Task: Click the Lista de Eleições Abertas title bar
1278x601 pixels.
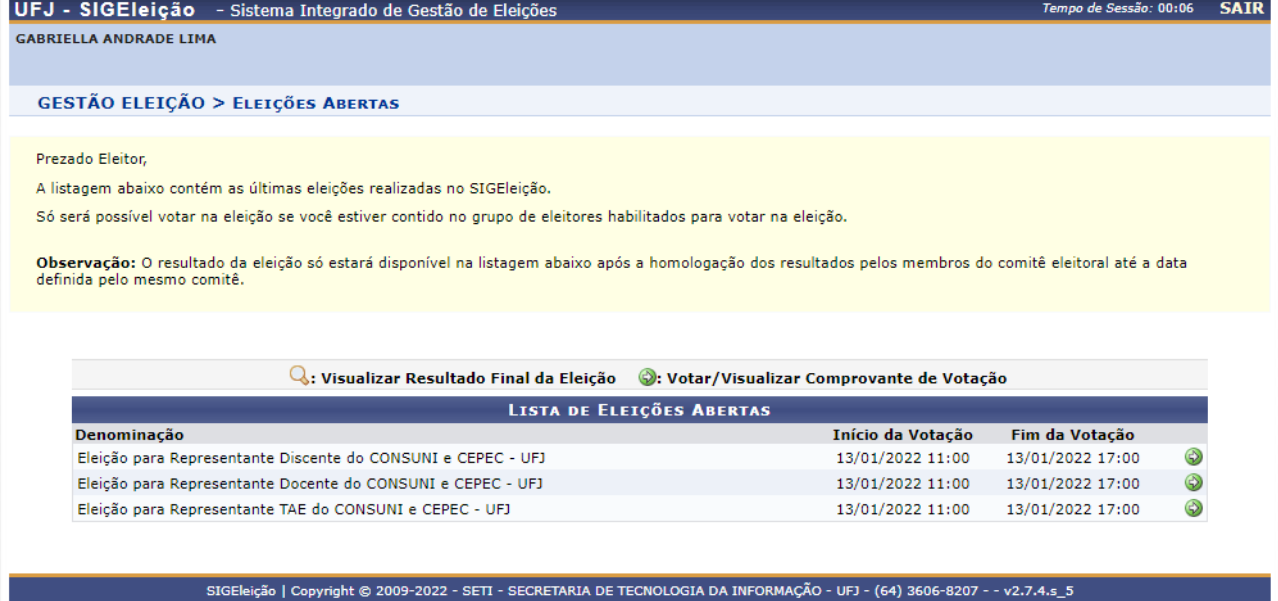Action: coord(639,410)
